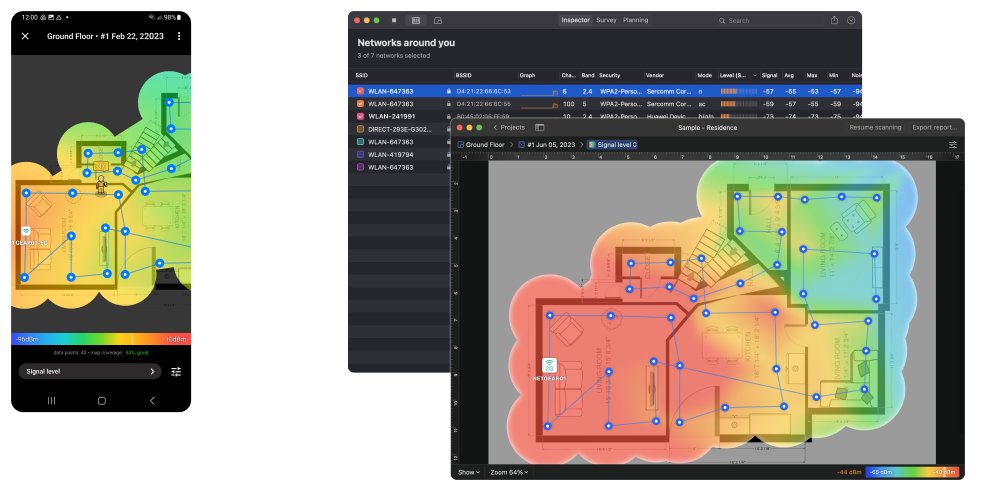This screenshot has width=982, height=497.
Task: Switch to table view in Inspector toolbar
Action: coord(415,21)
